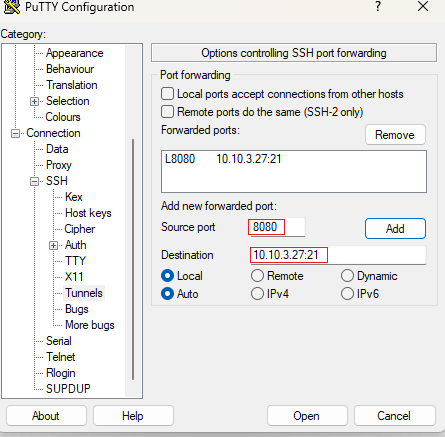Open the Cipher settings
445x437 pixels.
coord(80,229)
